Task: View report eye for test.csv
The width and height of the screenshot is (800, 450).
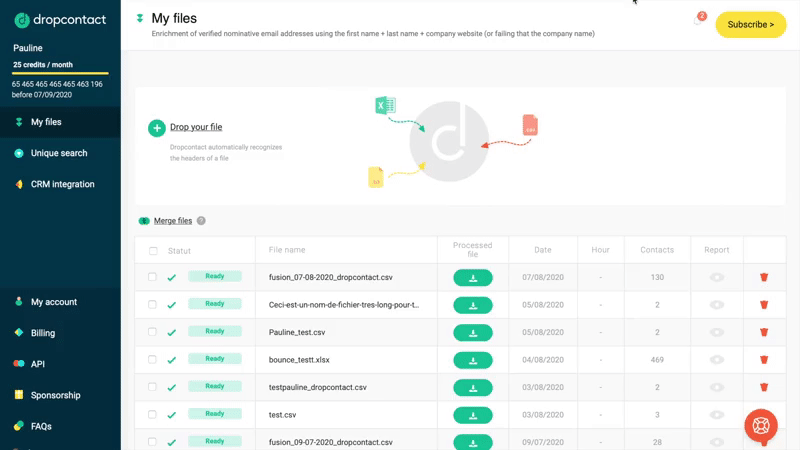Action: [x=716, y=415]
